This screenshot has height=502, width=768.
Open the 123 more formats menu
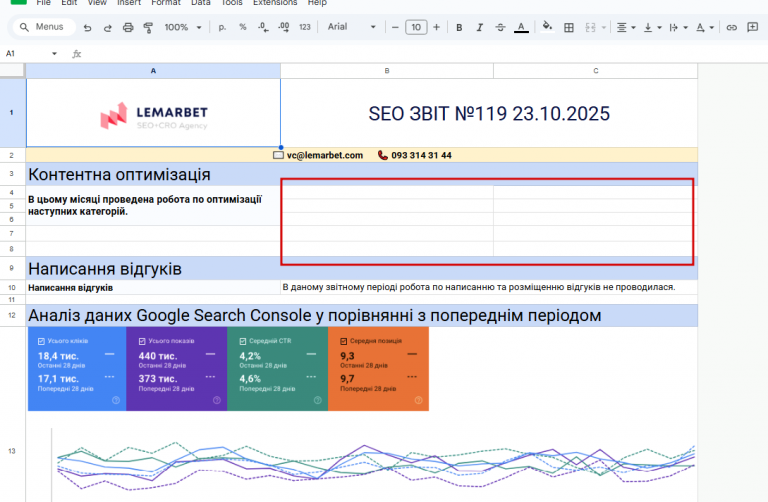[x=305, y=27]
